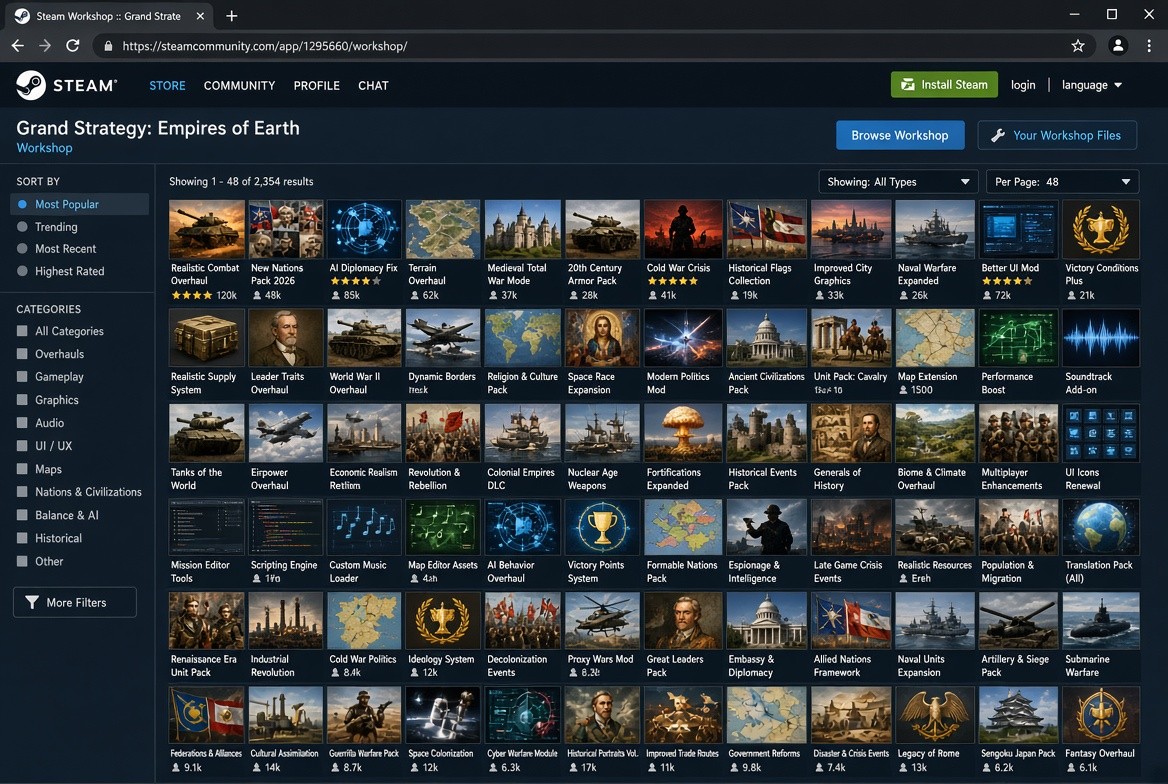Viewport: 1168px width, 784px height.
Task: Click the Espionage & Intelligence title text
Action: pos(753,572)
